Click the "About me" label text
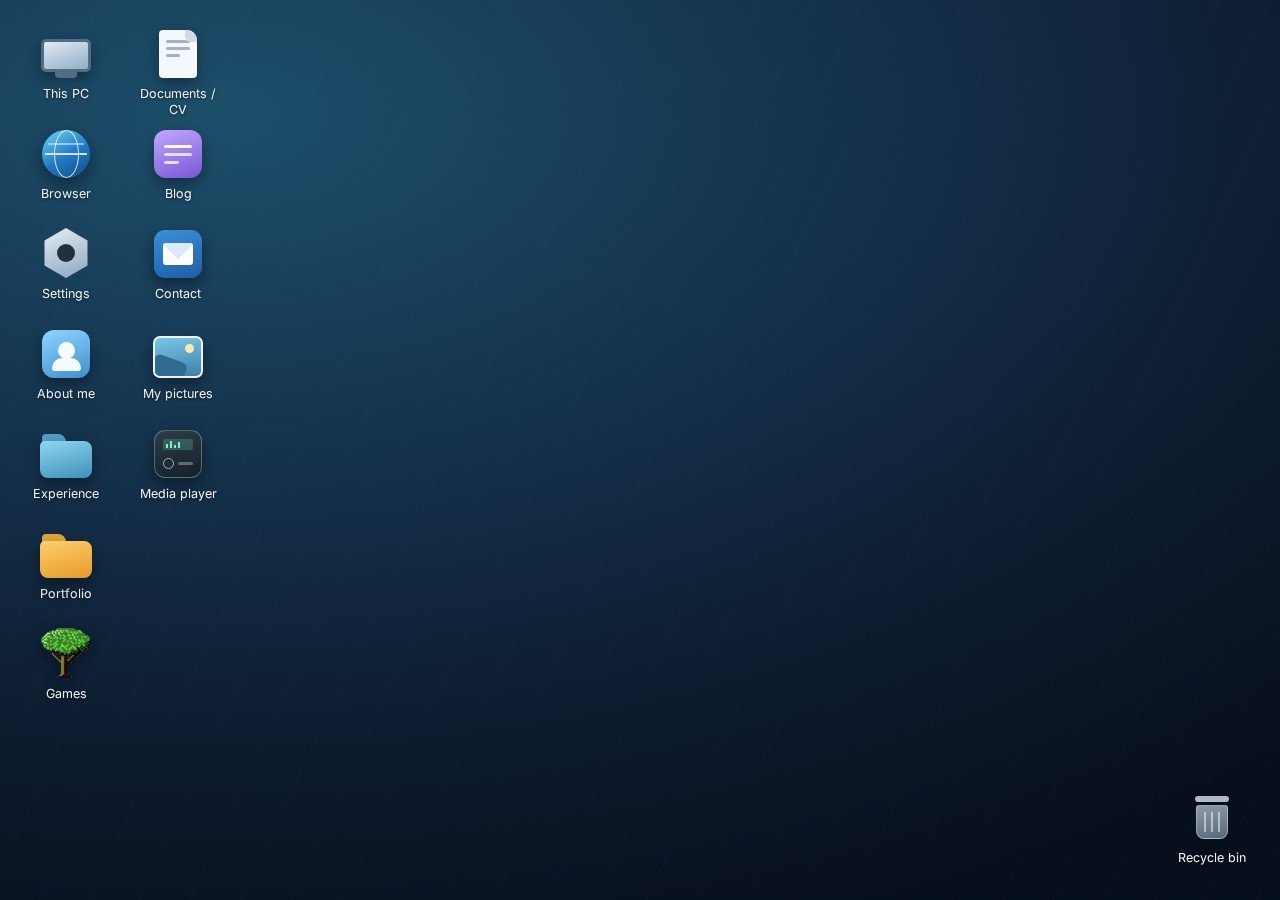 pos(66,394)
